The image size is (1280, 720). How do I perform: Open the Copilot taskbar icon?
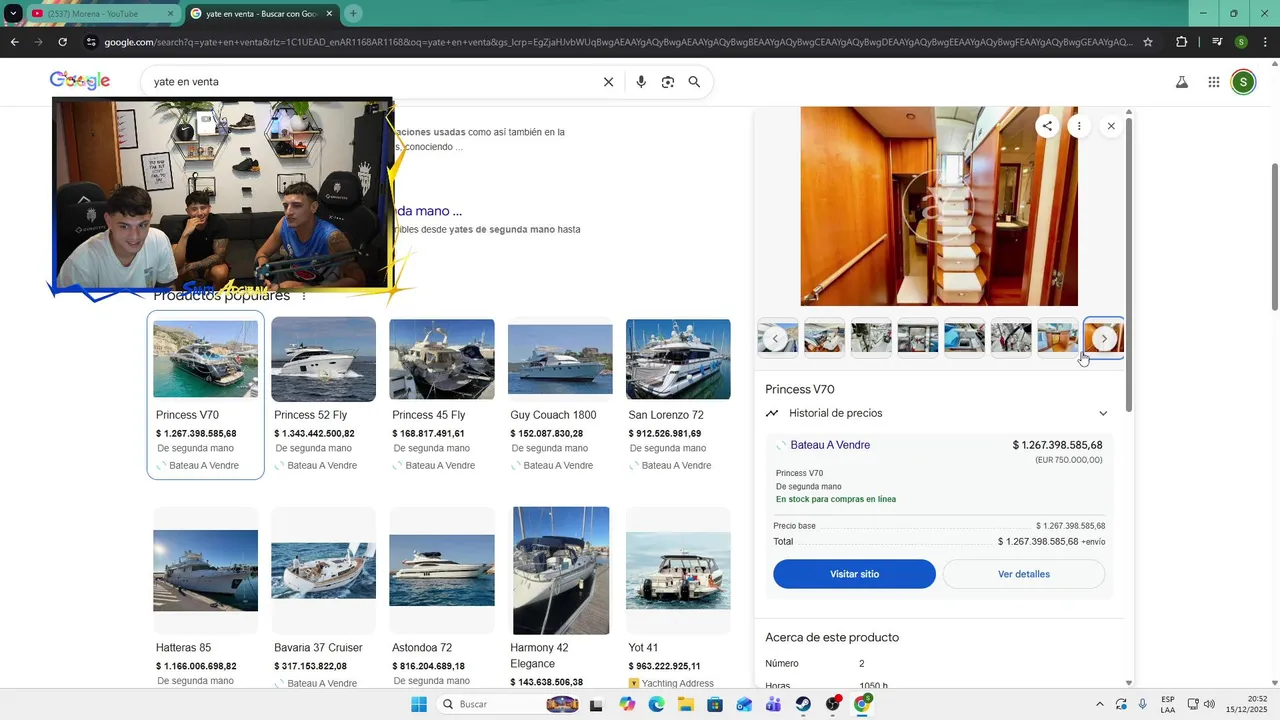[627, 704]
